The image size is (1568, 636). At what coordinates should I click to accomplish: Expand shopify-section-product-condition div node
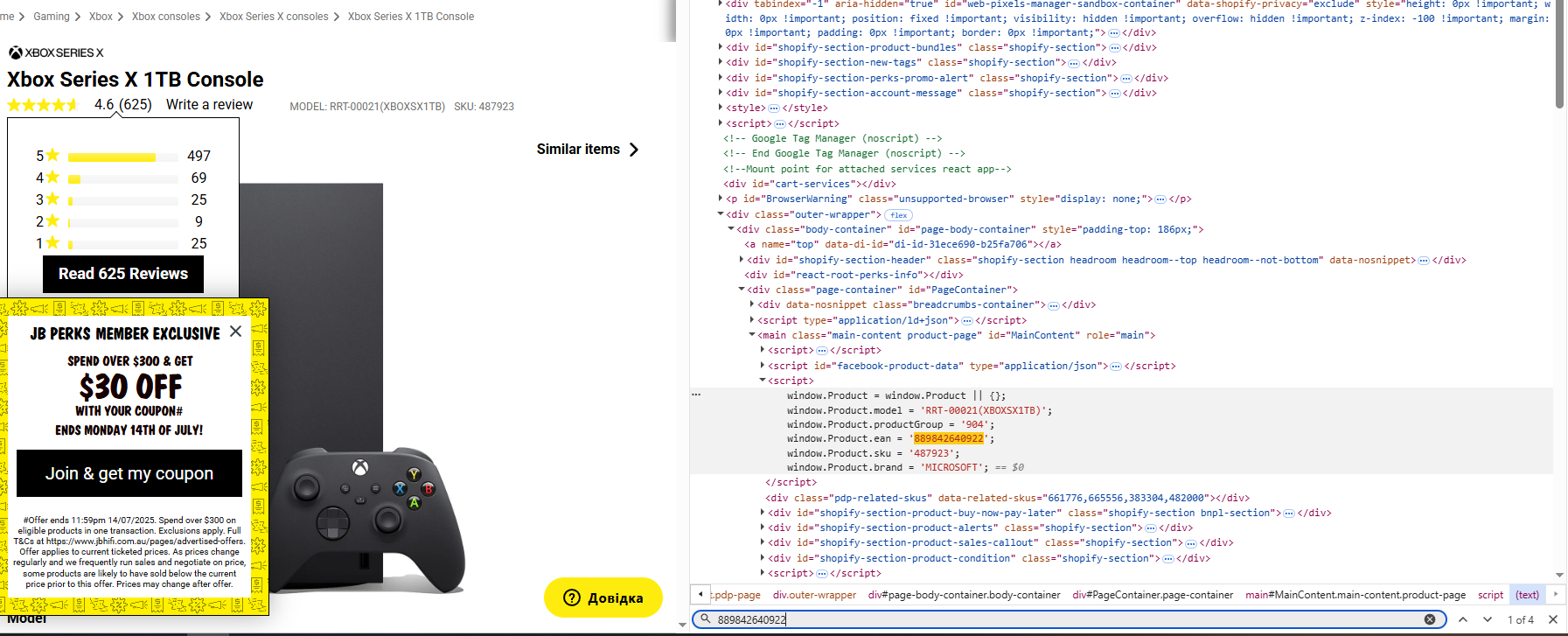[x=763, y=558]
